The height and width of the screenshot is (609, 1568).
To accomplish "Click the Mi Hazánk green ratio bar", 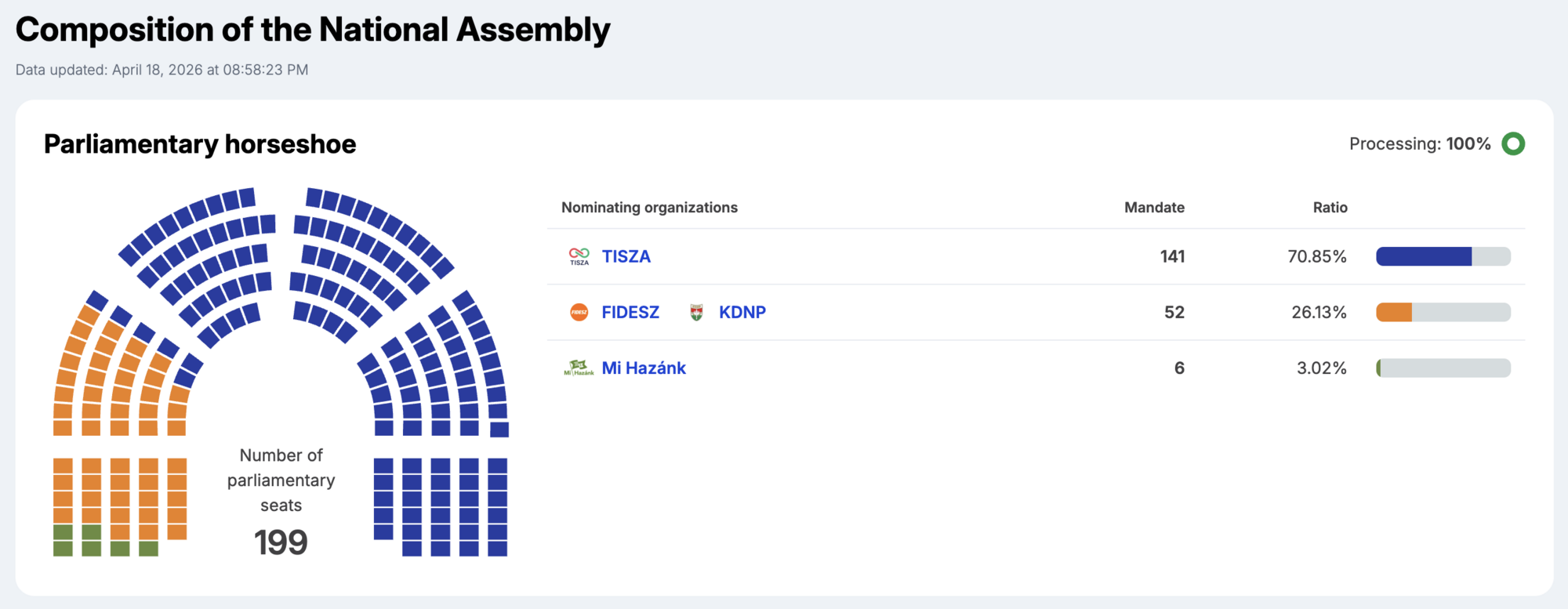I will tap(1379, 368).
